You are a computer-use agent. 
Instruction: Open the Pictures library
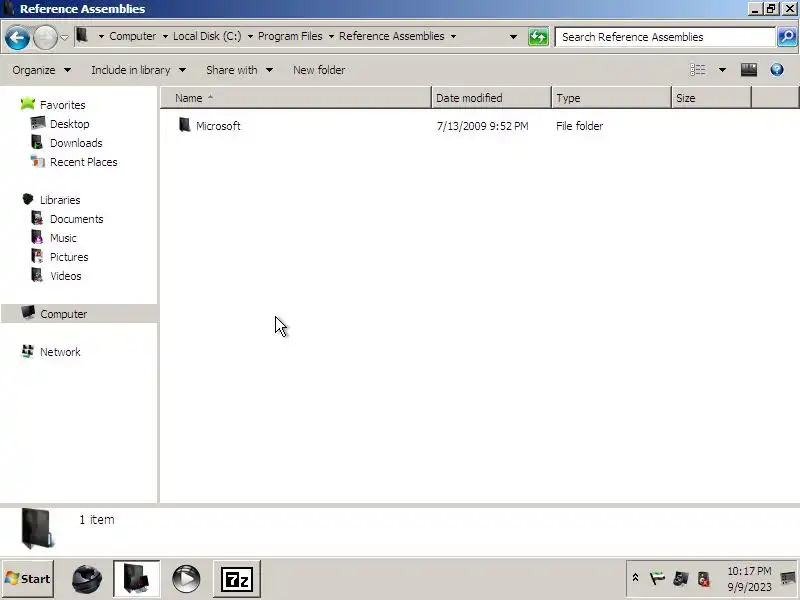coord(69,257)
